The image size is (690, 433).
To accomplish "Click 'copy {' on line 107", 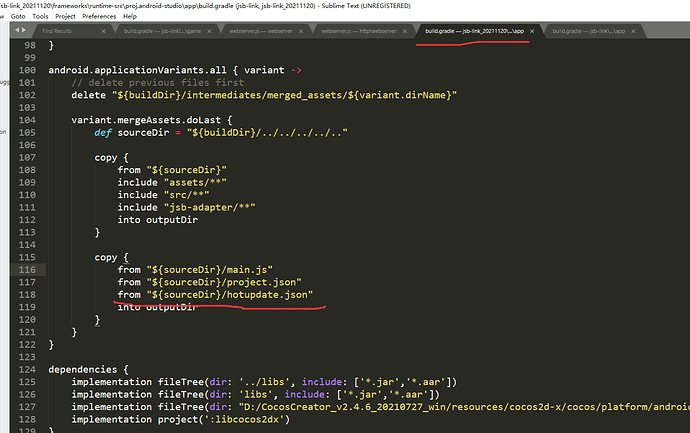I will pyautogui.click(x=111, y=158).
